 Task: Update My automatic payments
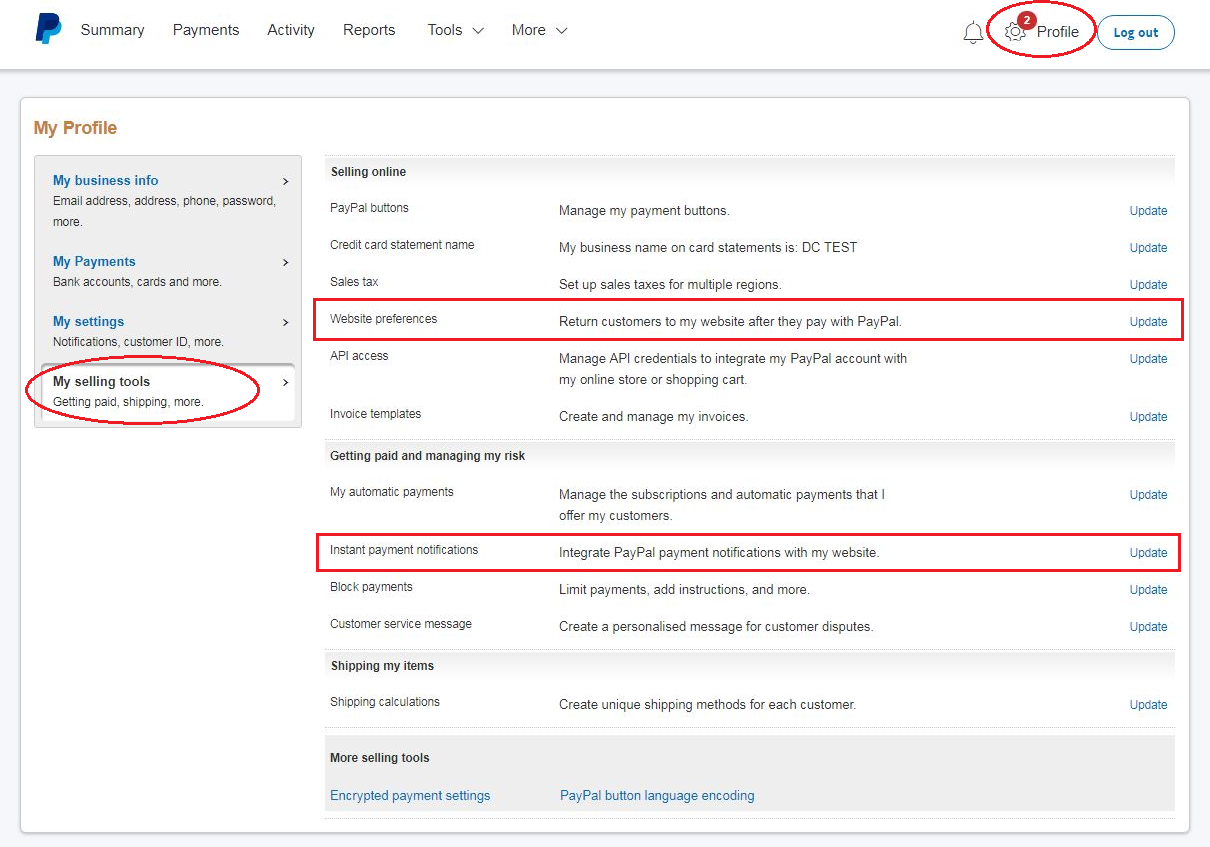click(1148, 495)
